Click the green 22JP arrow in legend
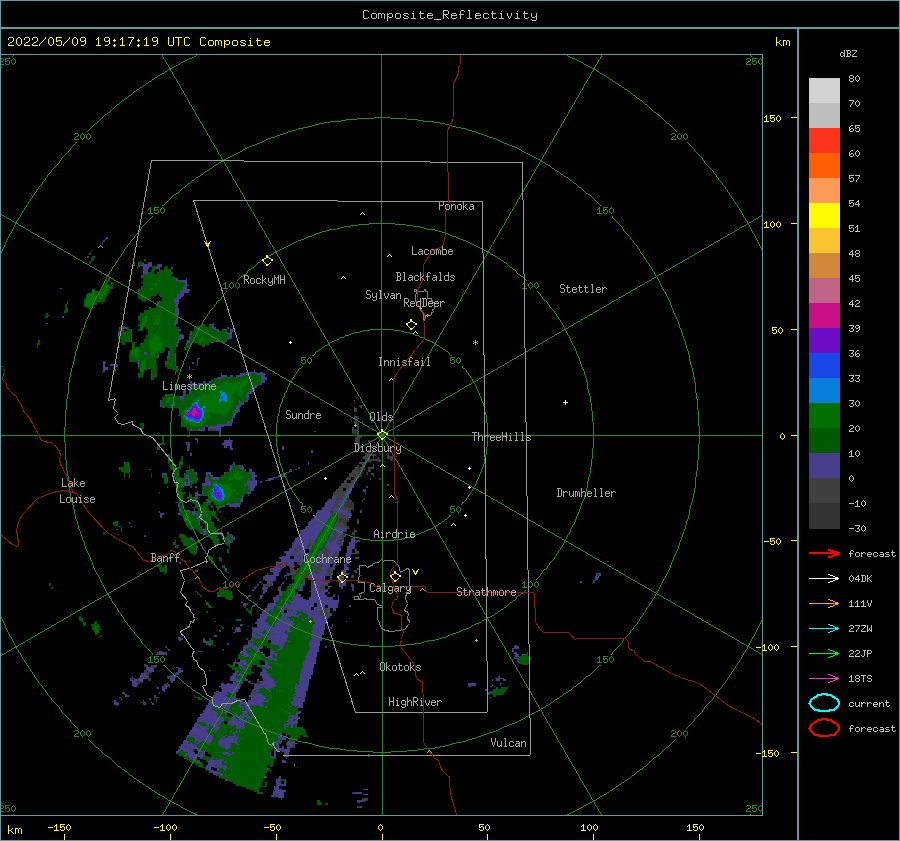Screen dimensions: 900x841 click(824, 653)
